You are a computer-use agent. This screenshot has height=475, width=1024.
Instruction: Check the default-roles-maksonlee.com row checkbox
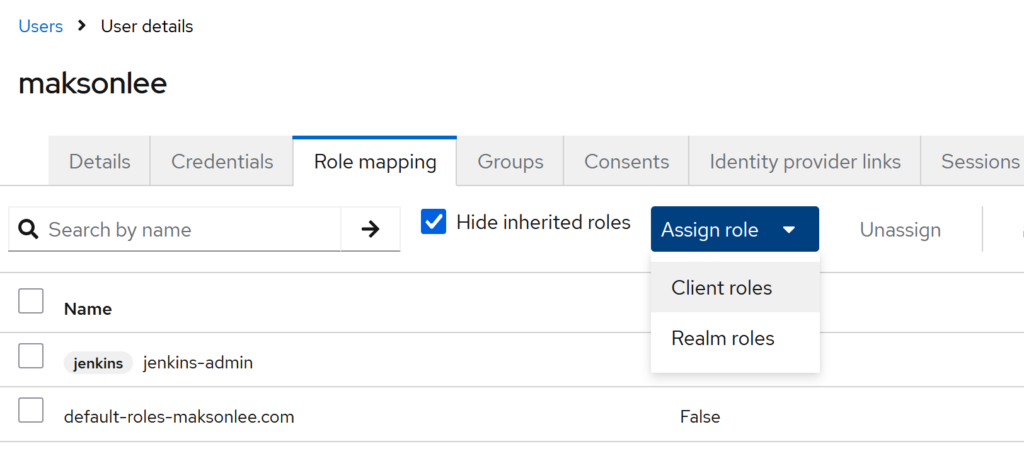point(31,410)
